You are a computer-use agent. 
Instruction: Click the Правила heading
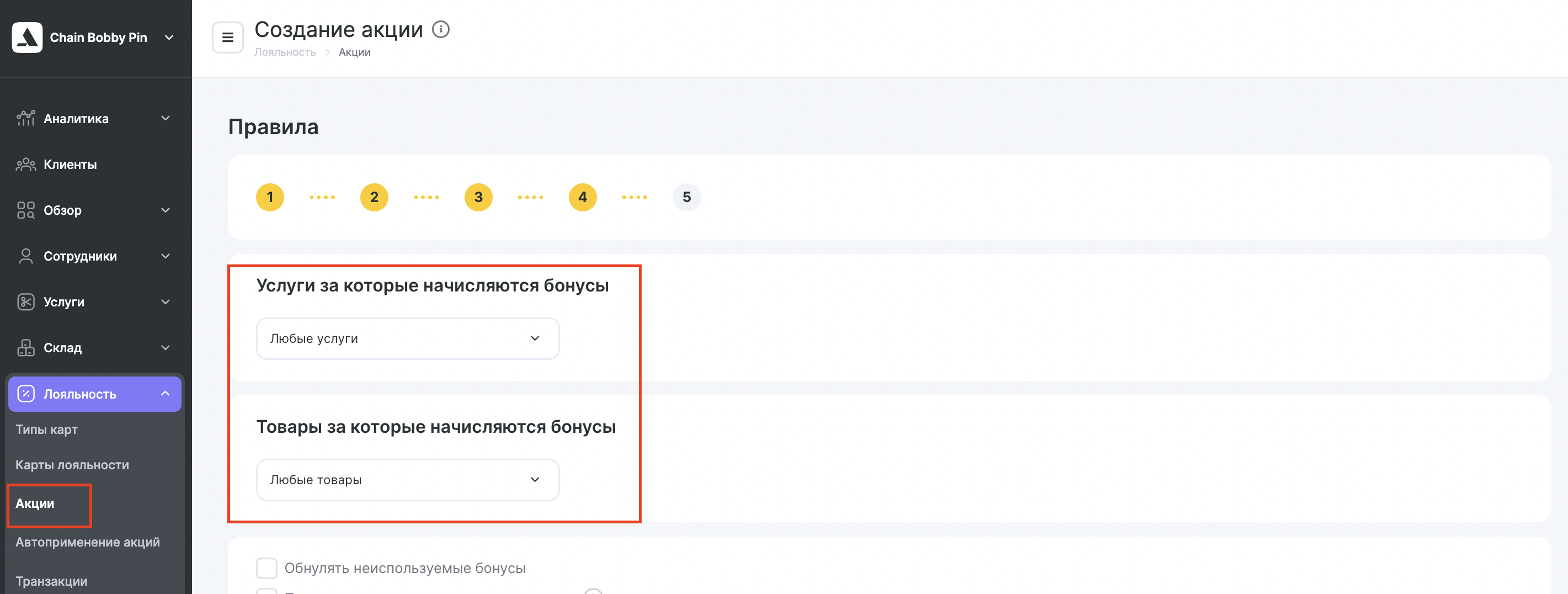[273, 128]
